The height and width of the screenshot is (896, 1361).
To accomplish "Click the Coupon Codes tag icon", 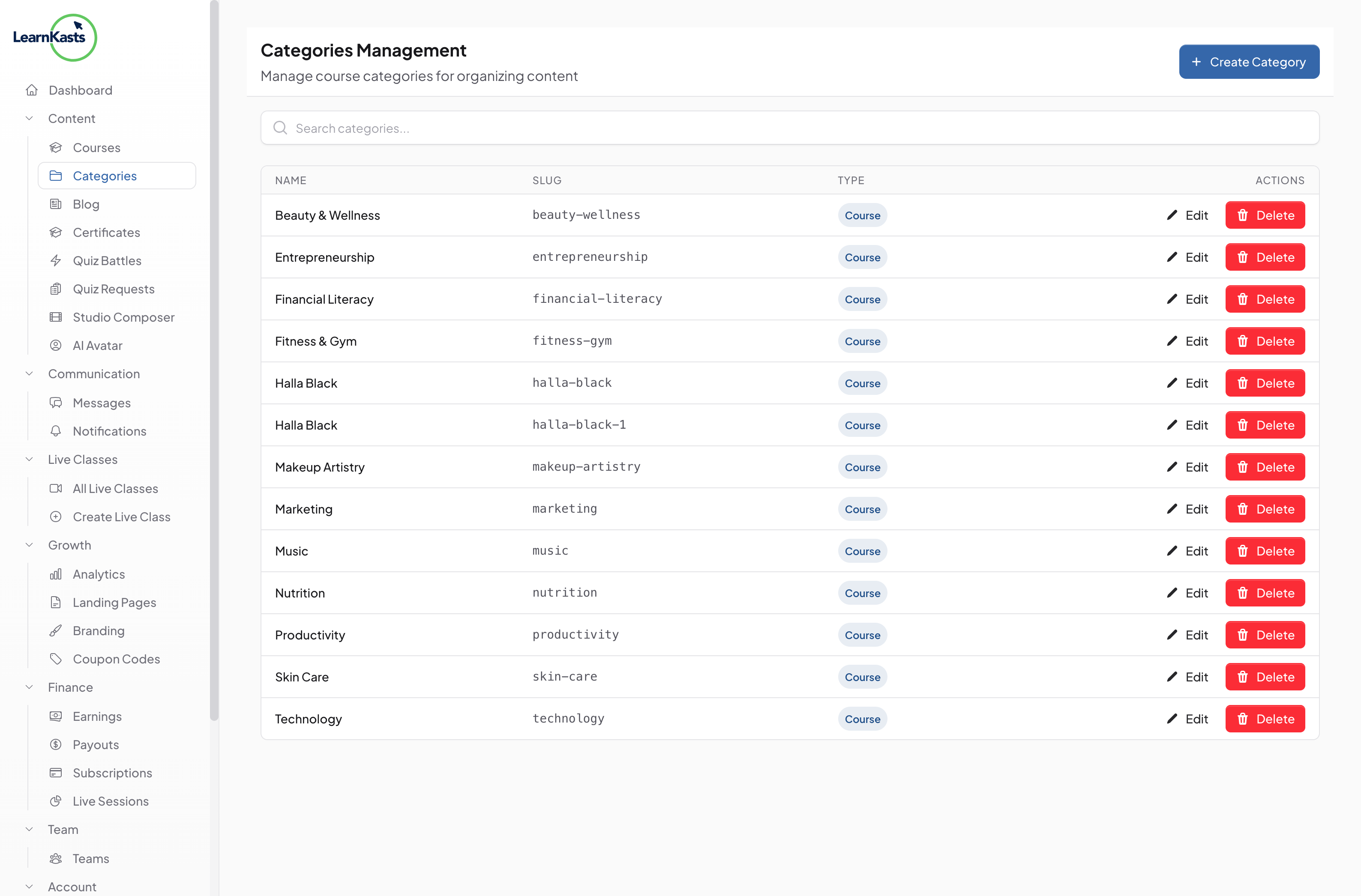I will [55, 659].
